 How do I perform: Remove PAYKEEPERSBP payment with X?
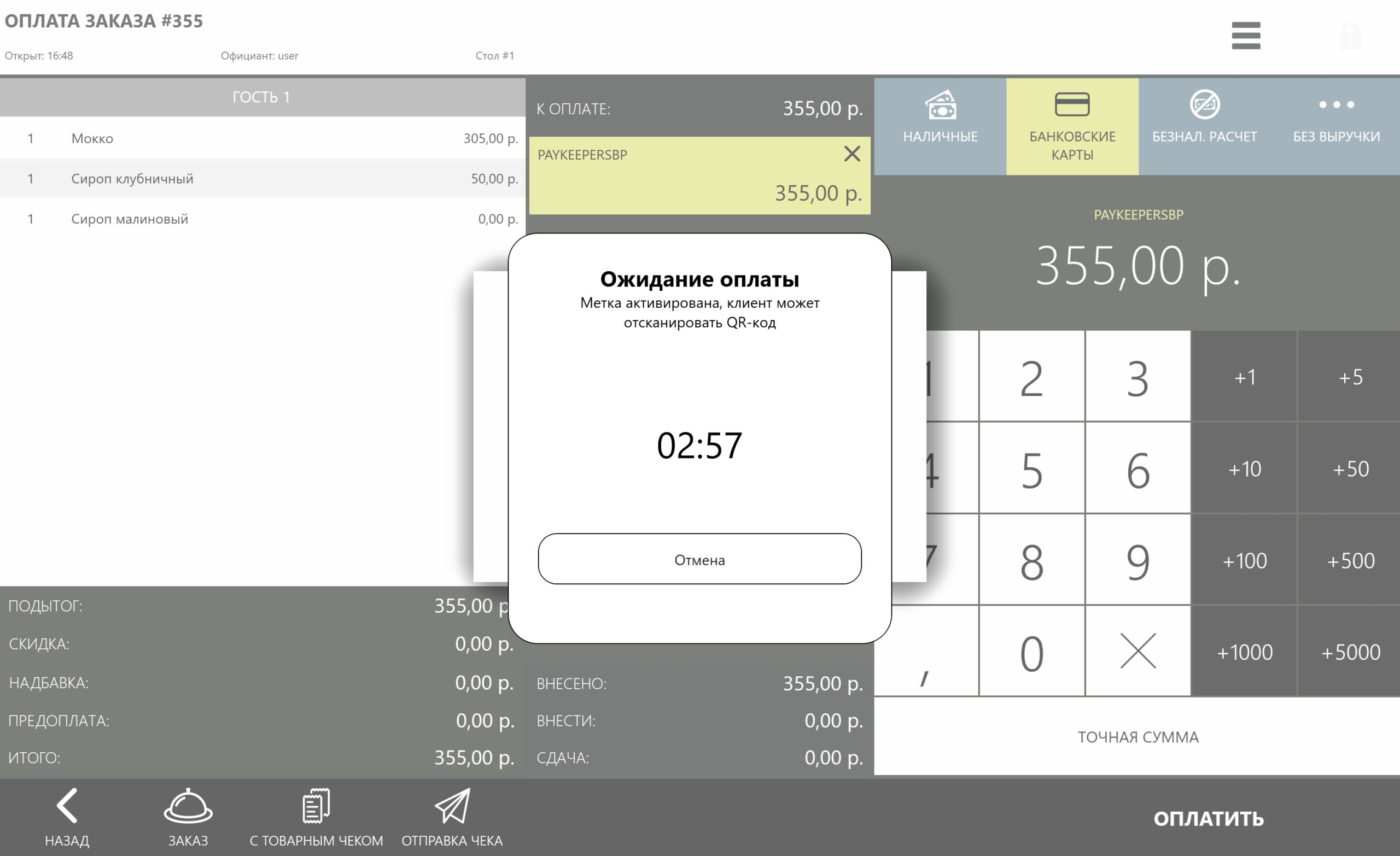coord(851,154)
